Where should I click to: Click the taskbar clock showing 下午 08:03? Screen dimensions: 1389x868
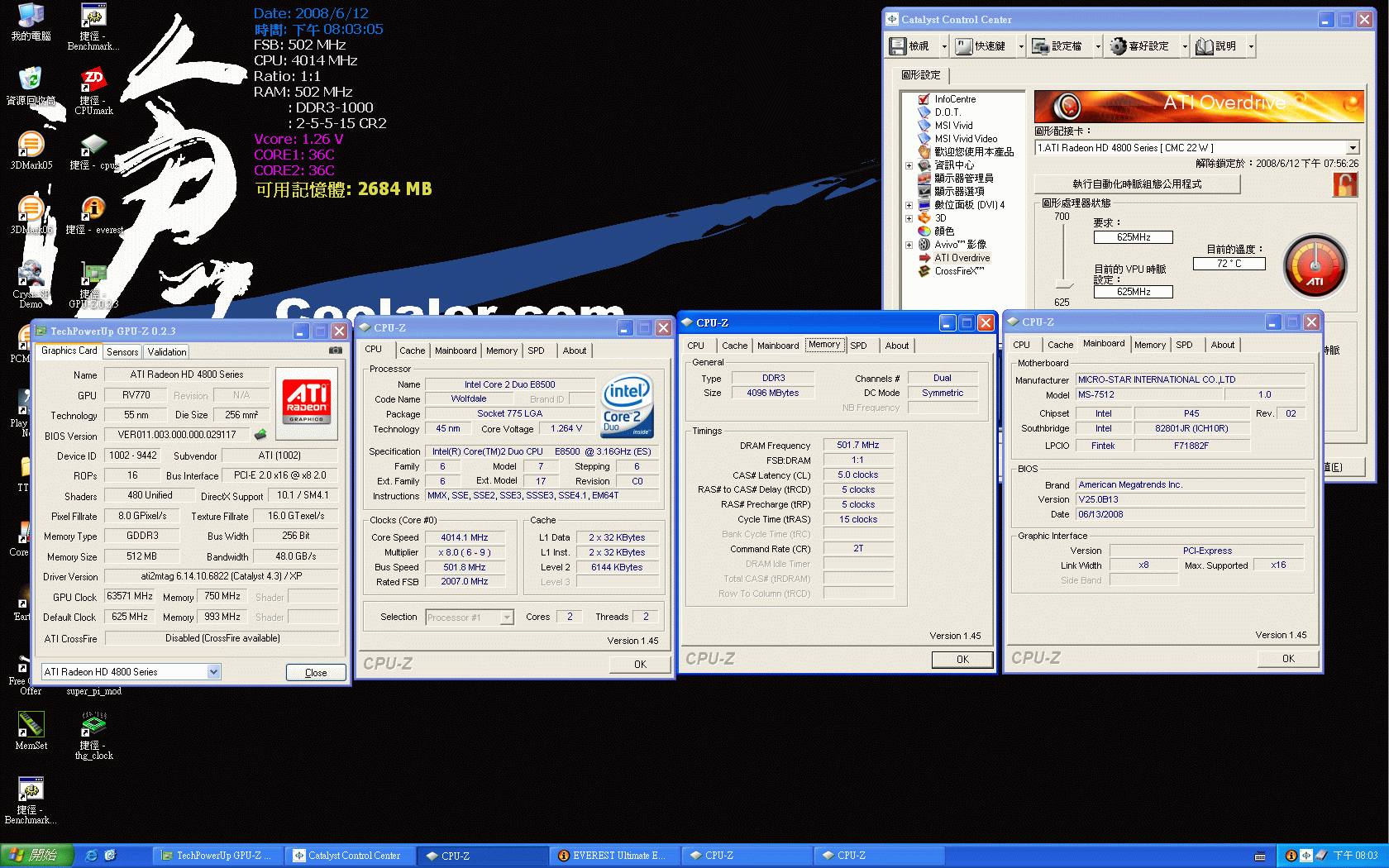coord(1355,856)
